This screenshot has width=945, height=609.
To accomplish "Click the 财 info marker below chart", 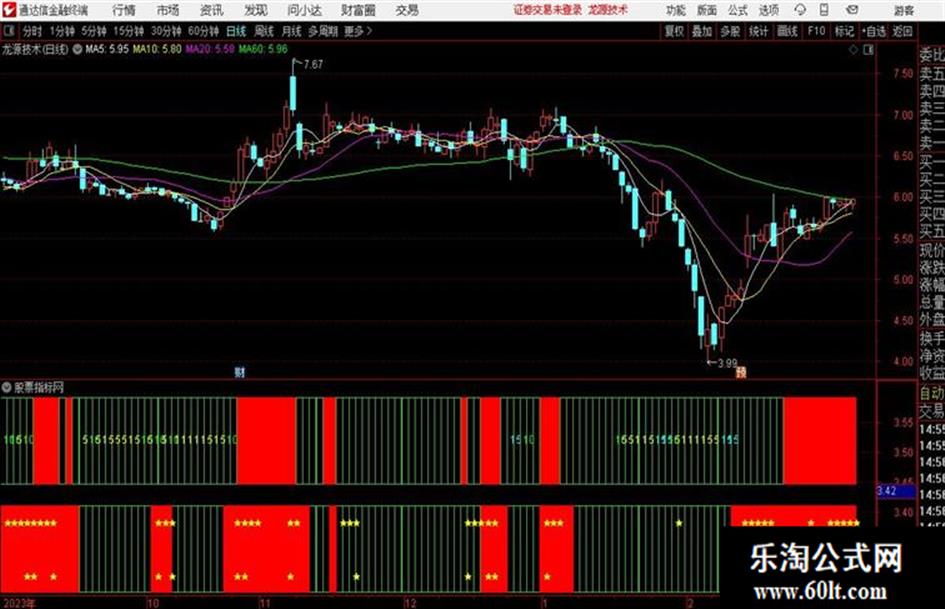I will [x=240, y=372].
